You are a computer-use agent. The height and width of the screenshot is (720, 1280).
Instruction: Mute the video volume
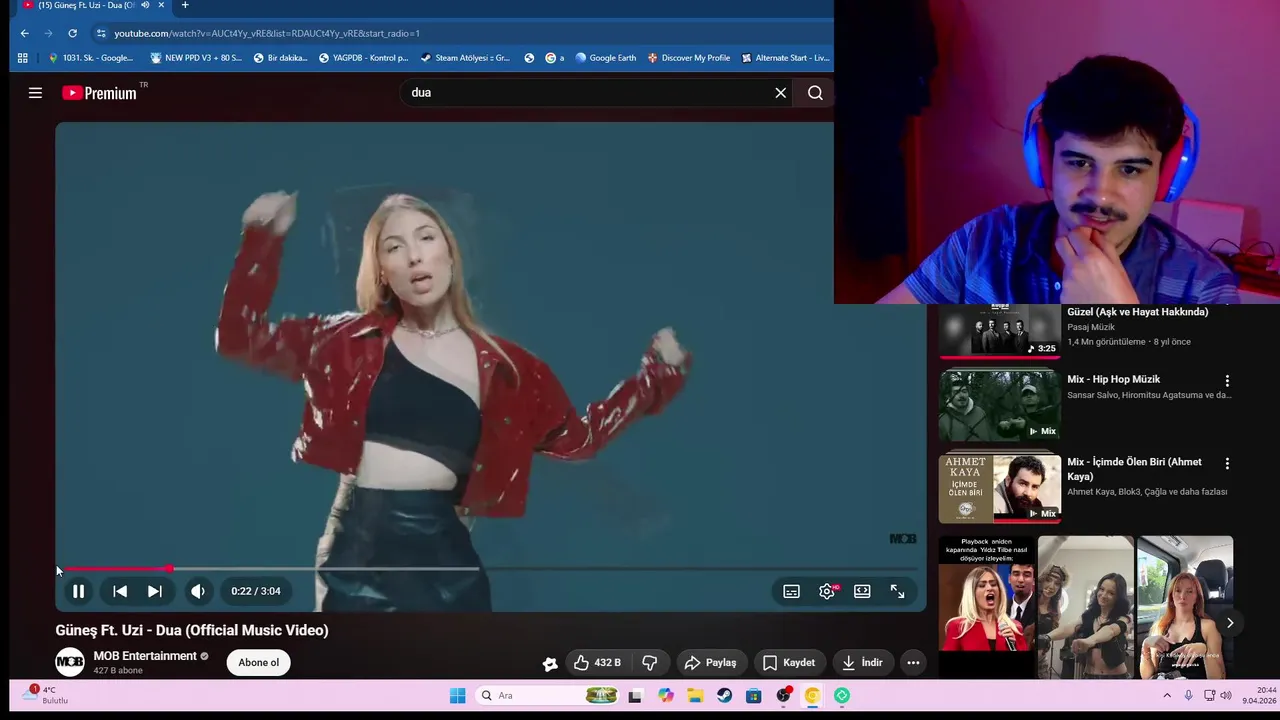pyautogui.click(x=198, y=591)
